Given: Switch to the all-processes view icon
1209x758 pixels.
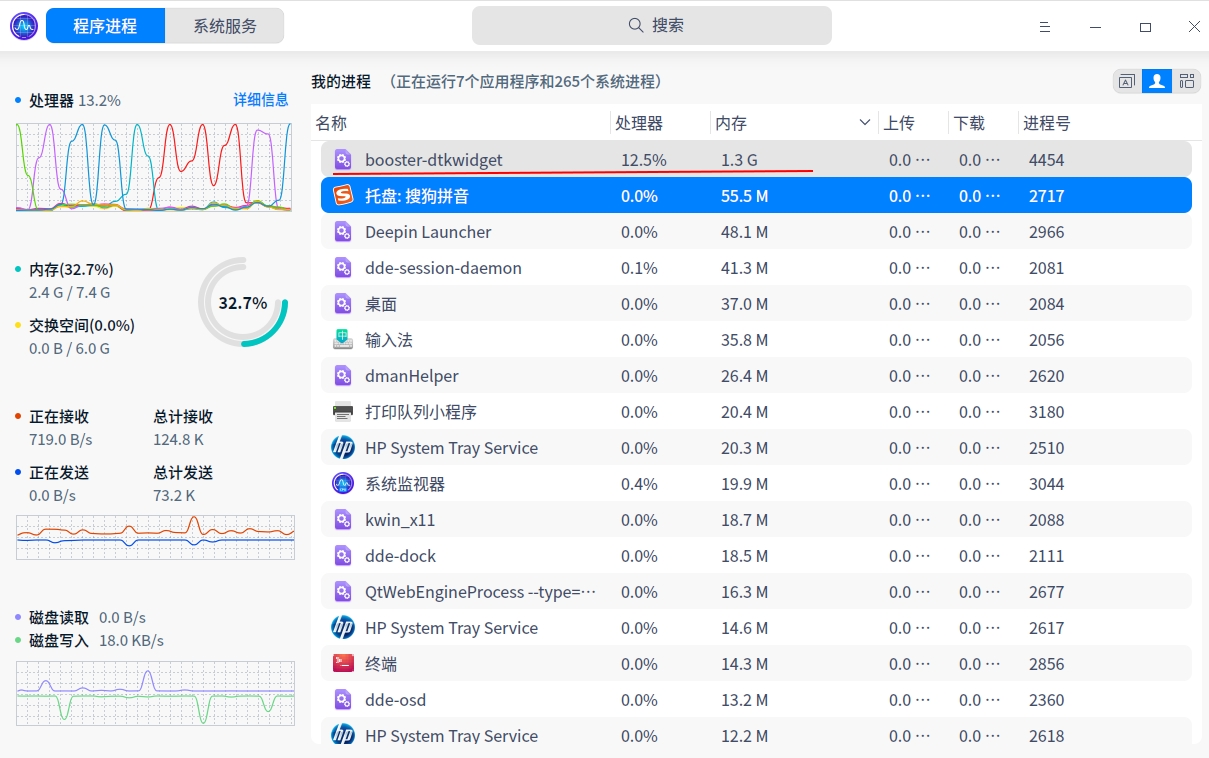Looking at the screenshot, I should (x=1187, y=81).
